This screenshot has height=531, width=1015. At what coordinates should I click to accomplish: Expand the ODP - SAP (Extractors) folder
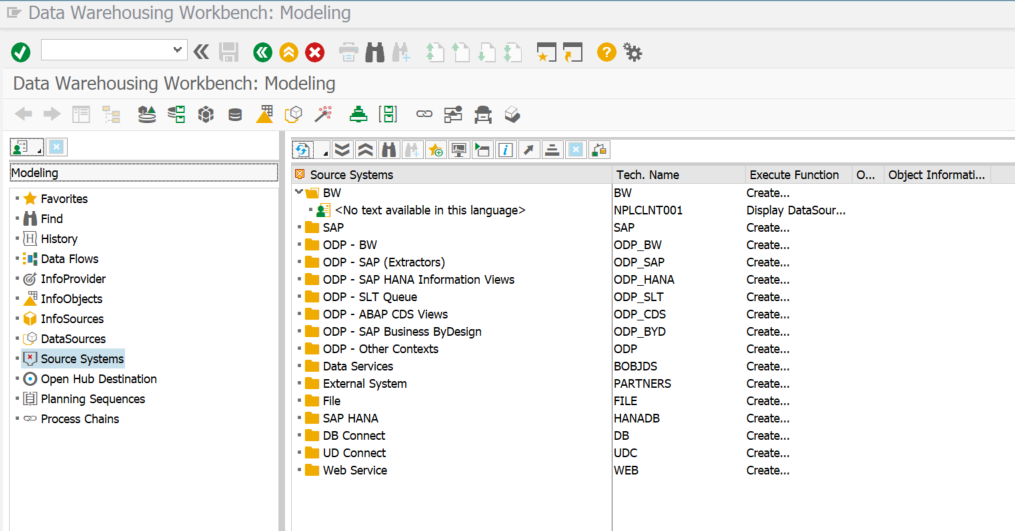tap(299, 262)
